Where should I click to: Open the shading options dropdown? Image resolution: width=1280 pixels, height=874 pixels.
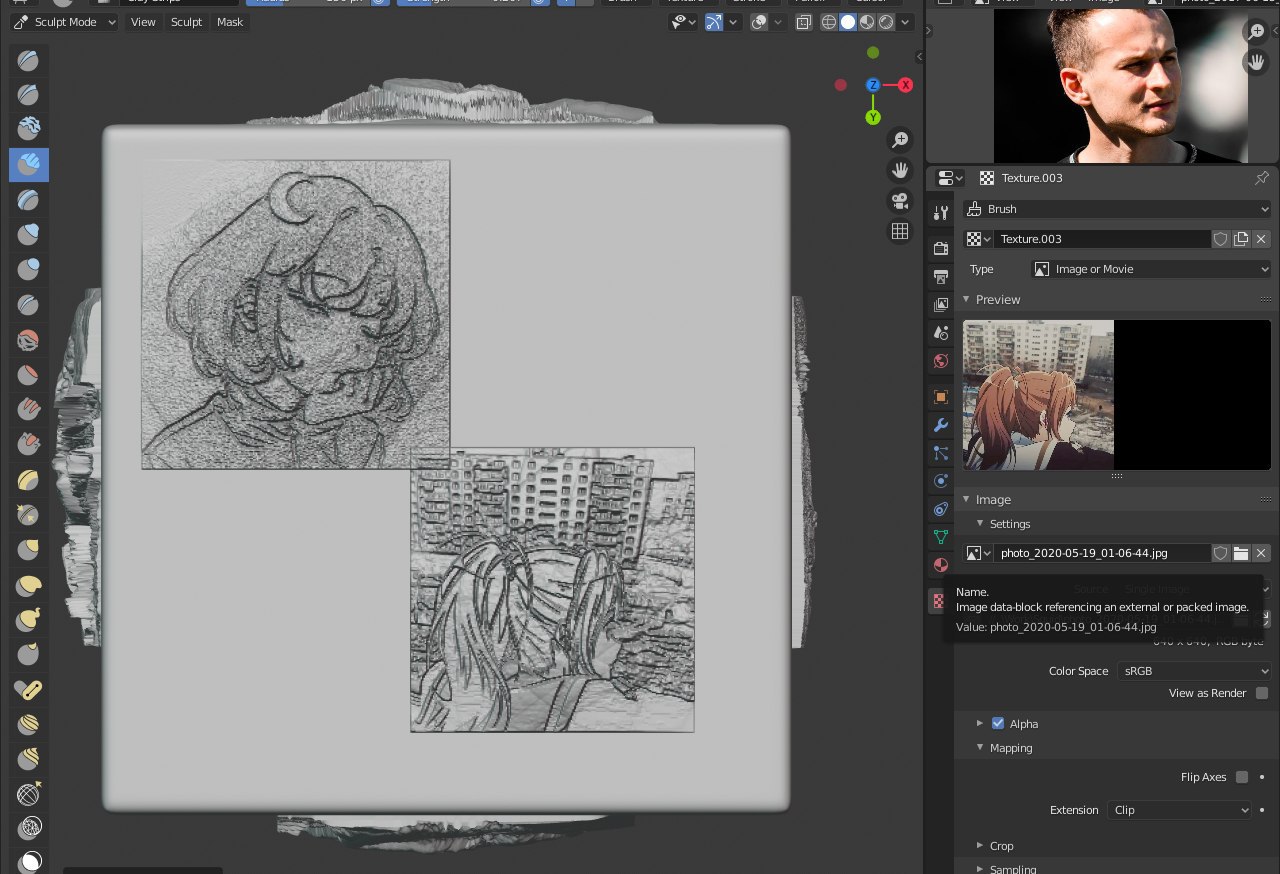click(x=906, y=22)
